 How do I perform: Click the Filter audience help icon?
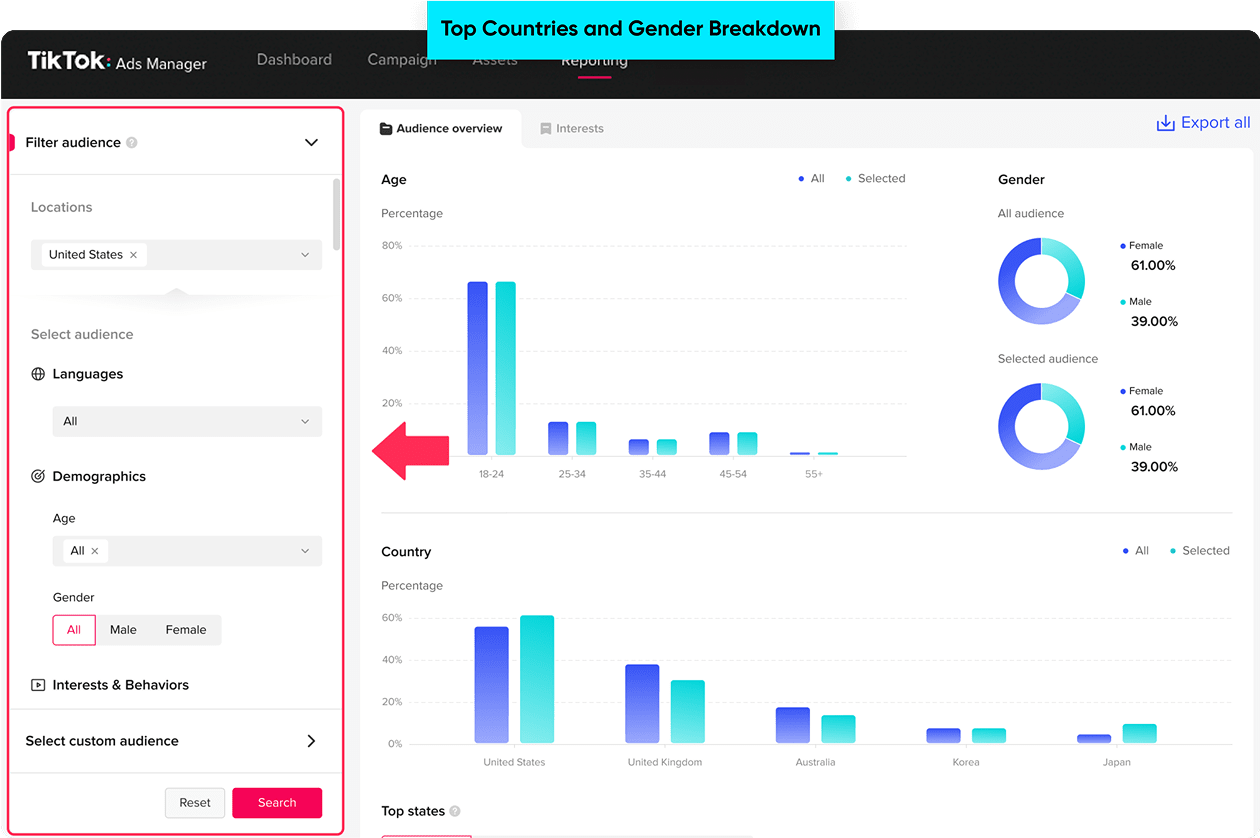click(132, 143)
